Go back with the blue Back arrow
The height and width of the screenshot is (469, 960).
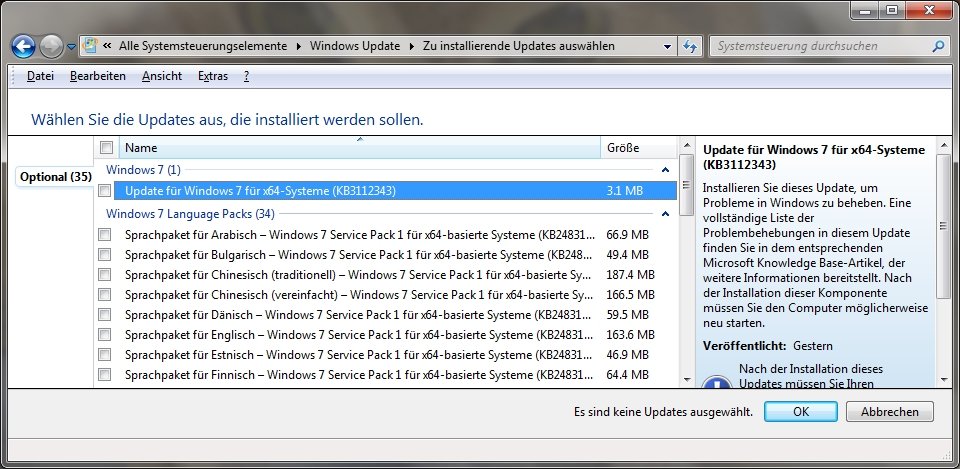click(23, 47)
